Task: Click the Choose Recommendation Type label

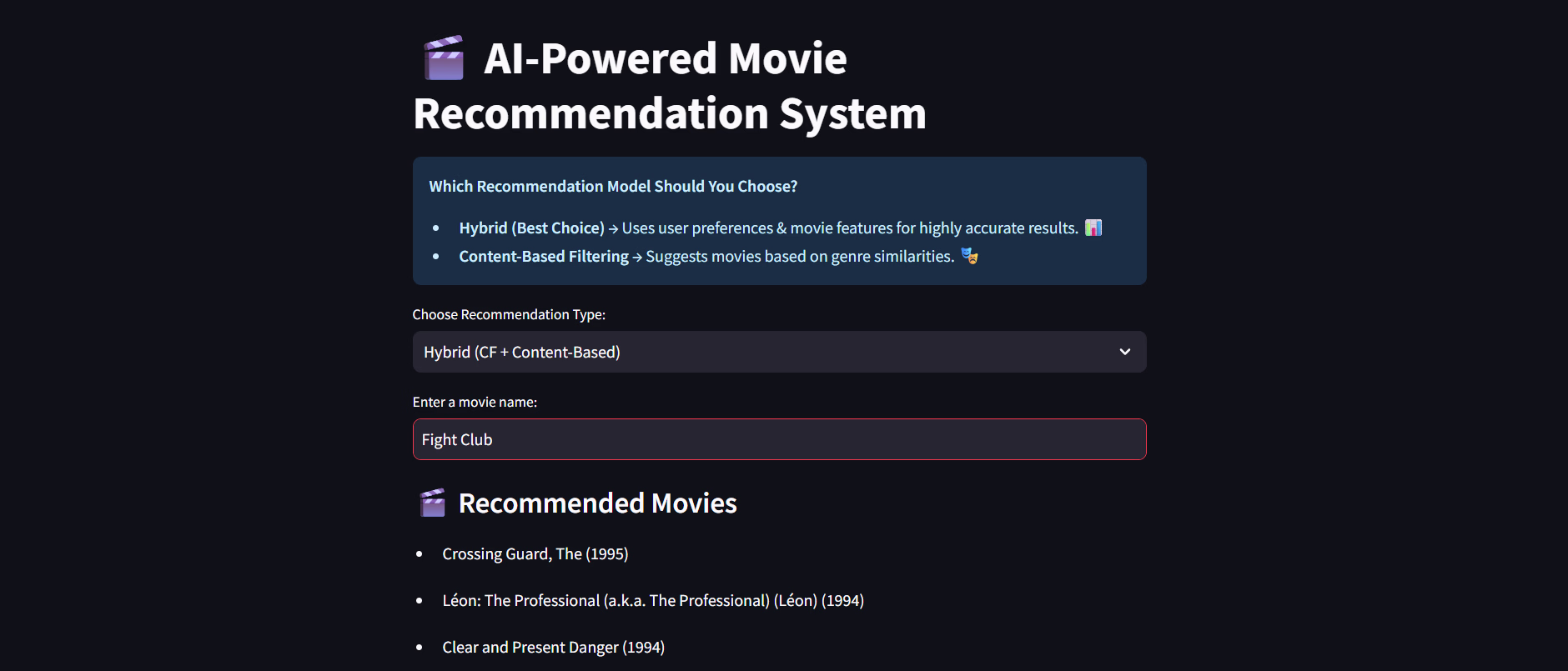Action: 509,314
